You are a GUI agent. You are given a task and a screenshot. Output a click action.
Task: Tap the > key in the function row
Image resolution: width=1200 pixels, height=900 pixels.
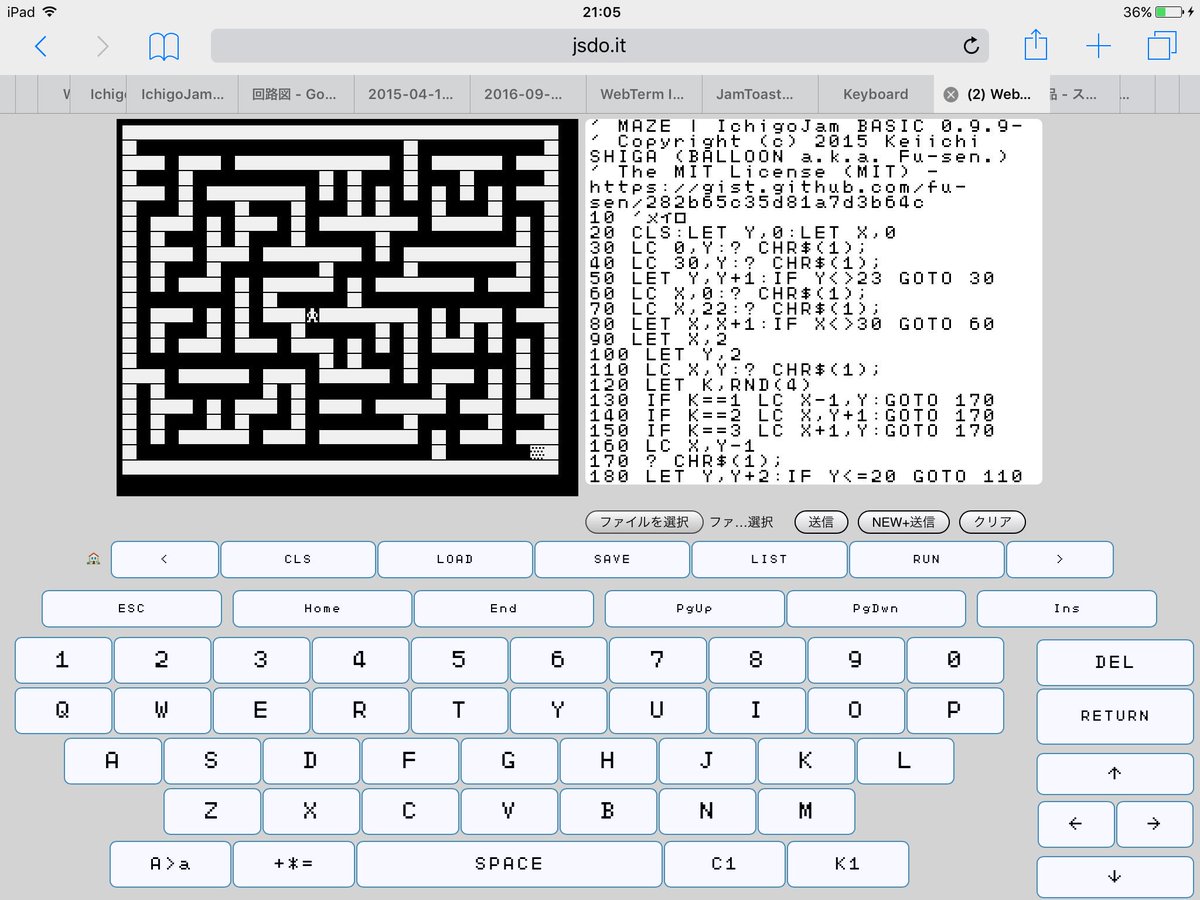pos(1060,559)
